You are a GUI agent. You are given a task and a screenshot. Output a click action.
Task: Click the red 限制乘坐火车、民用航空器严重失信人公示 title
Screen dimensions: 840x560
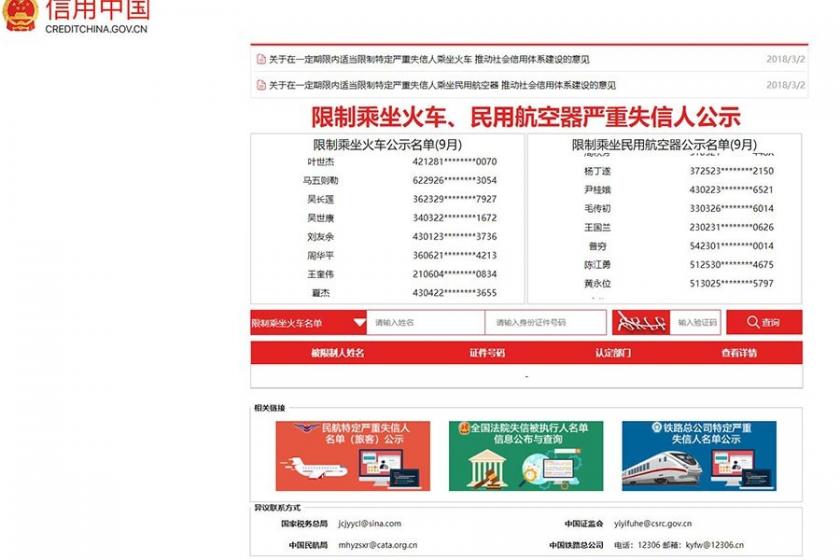(526, 117)
